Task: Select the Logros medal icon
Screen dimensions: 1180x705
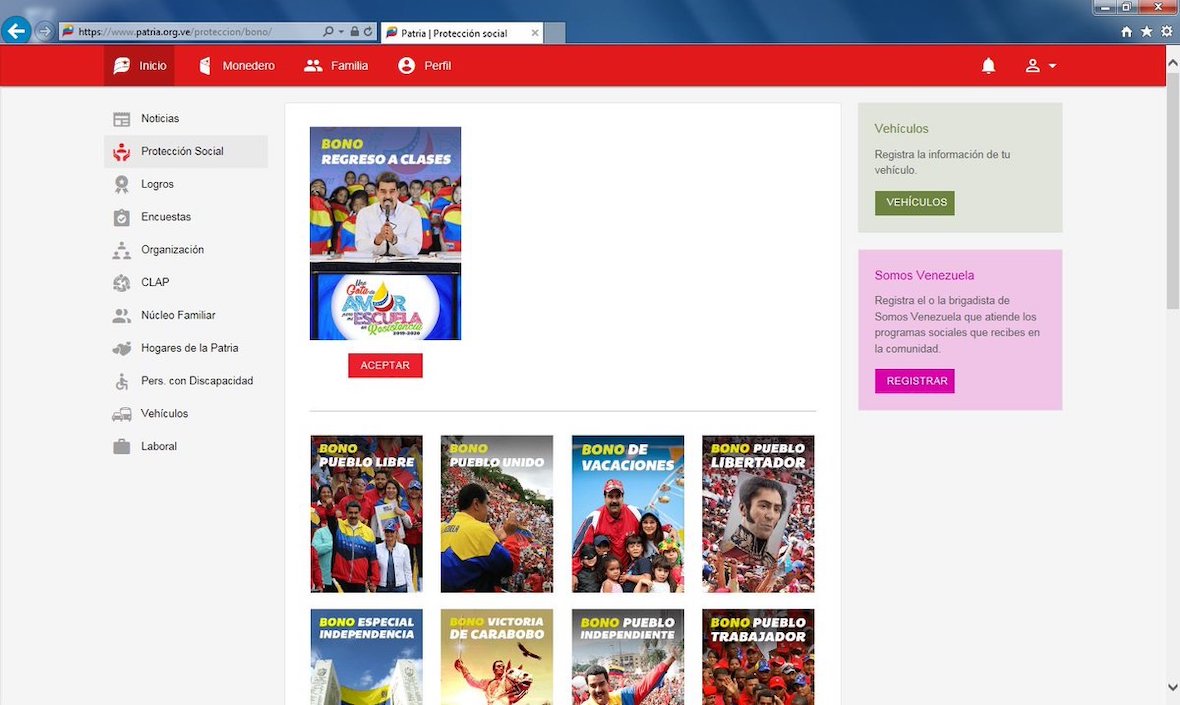Action: 122,184
